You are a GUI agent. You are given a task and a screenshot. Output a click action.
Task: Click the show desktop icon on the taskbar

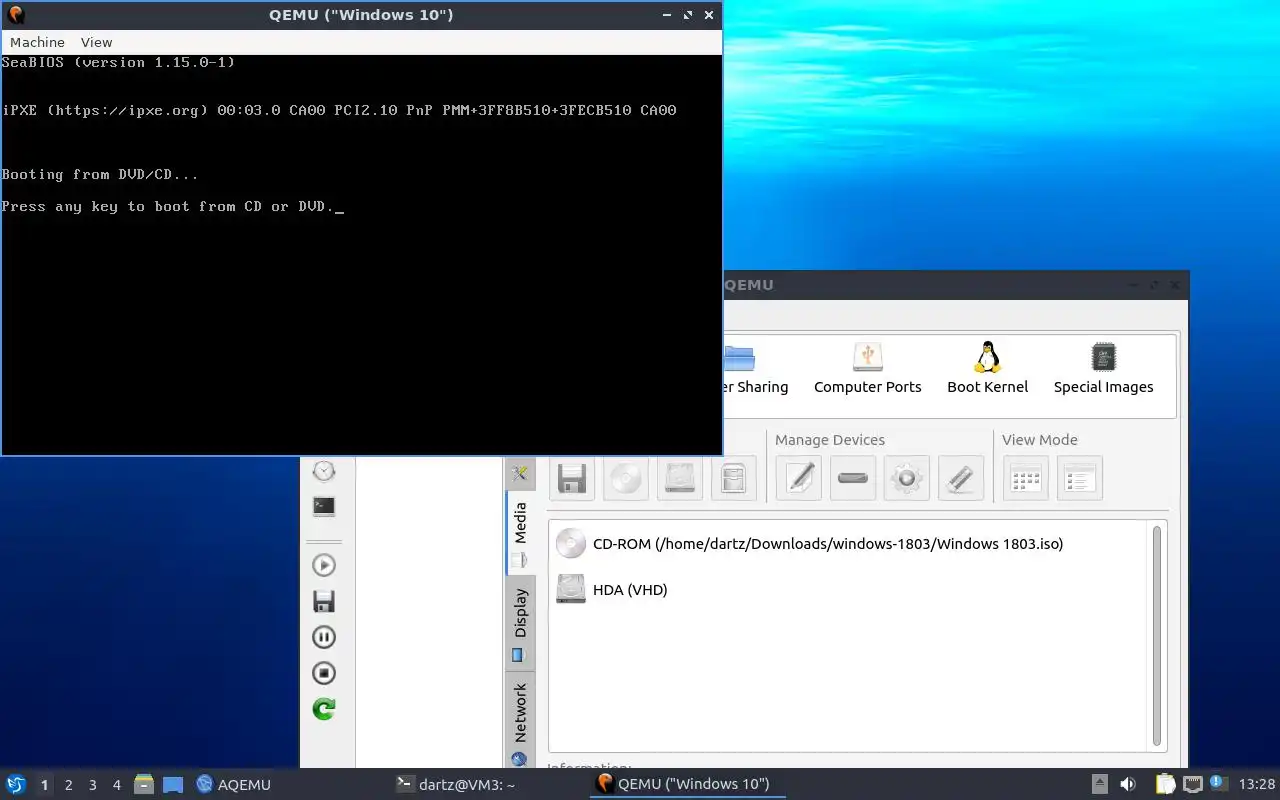coord(173,785)
